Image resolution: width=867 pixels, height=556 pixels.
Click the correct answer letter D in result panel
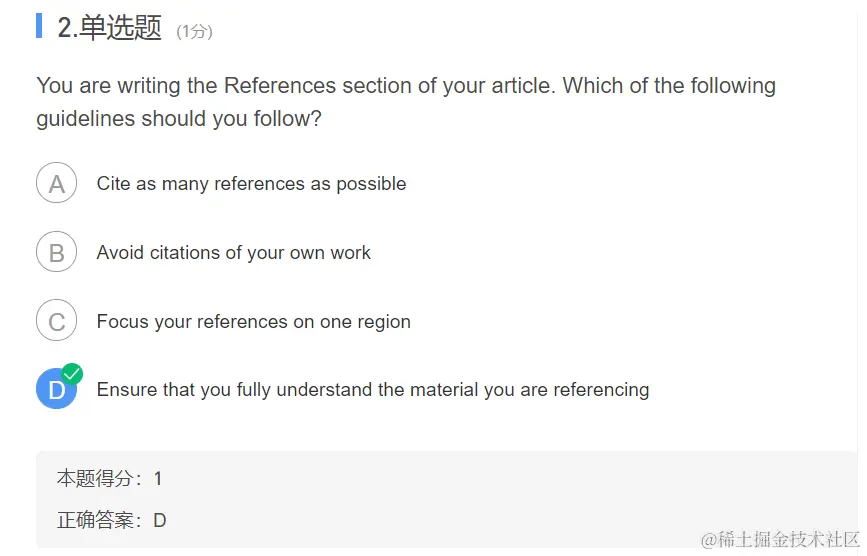160,520
